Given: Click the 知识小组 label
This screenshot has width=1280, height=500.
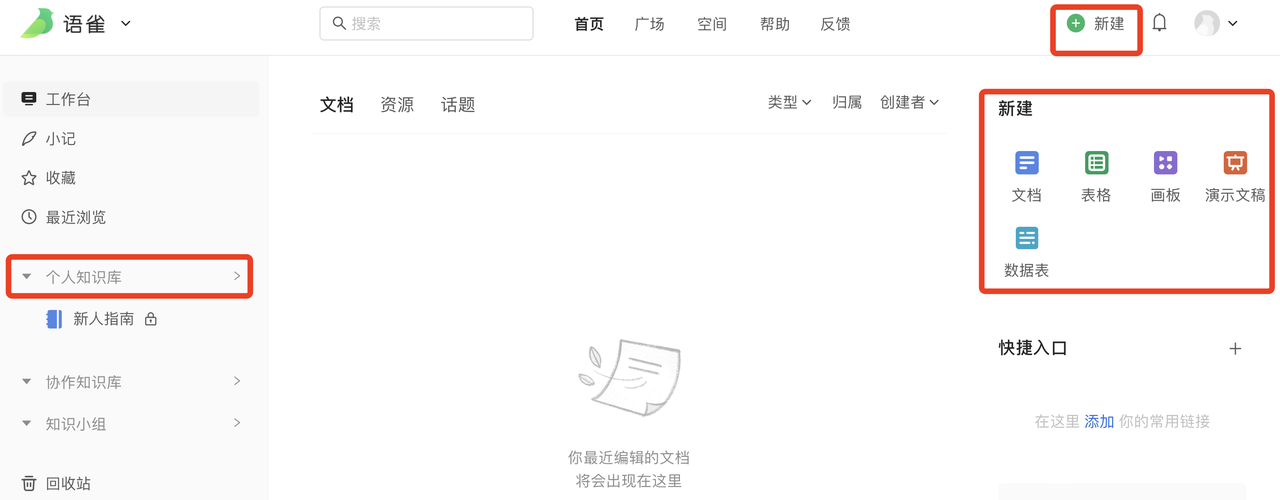Looking at the screenshot, I should coord(76,424).
